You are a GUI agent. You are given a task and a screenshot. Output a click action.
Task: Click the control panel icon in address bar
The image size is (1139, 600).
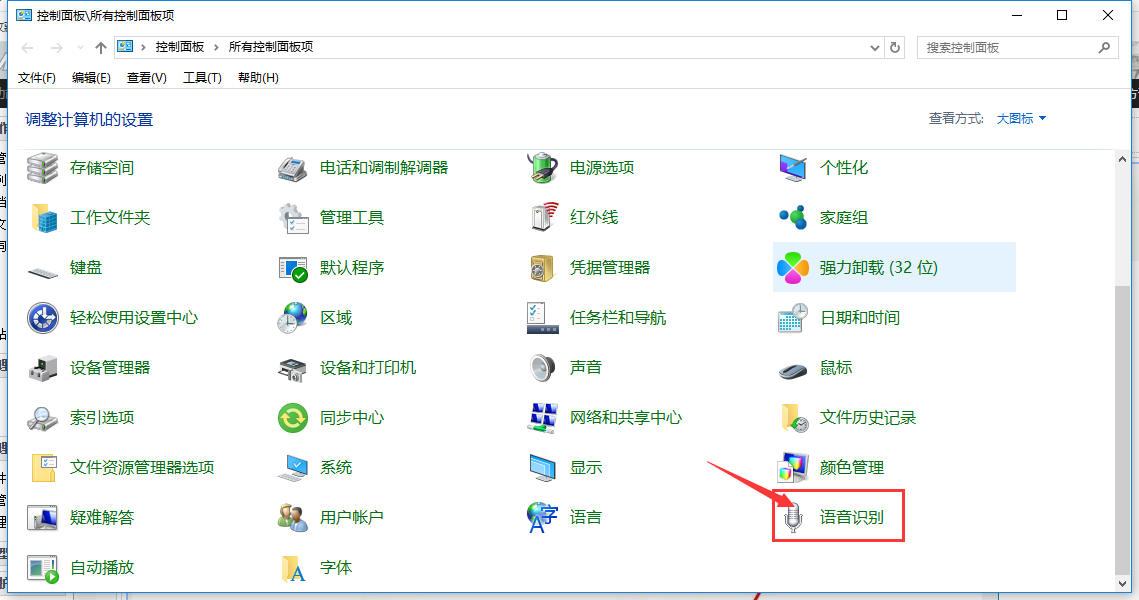(125, 46)
